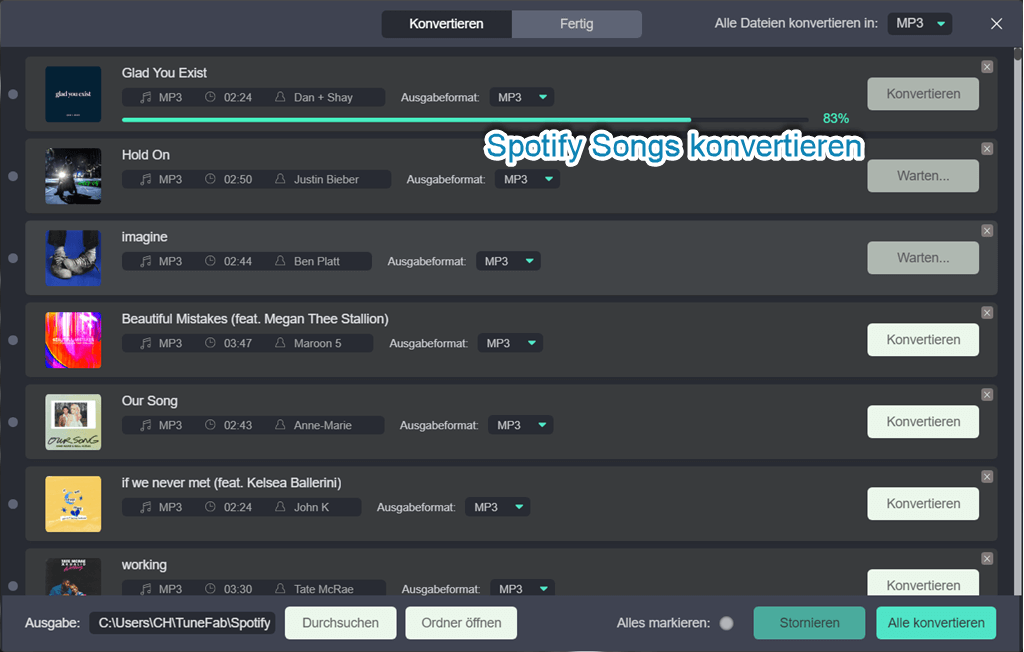Open the Alle Dateien konvertieren in dropdown
The height and width of the screenshot is (652, 1024).
pyautogui.click(x=919, y=23)
